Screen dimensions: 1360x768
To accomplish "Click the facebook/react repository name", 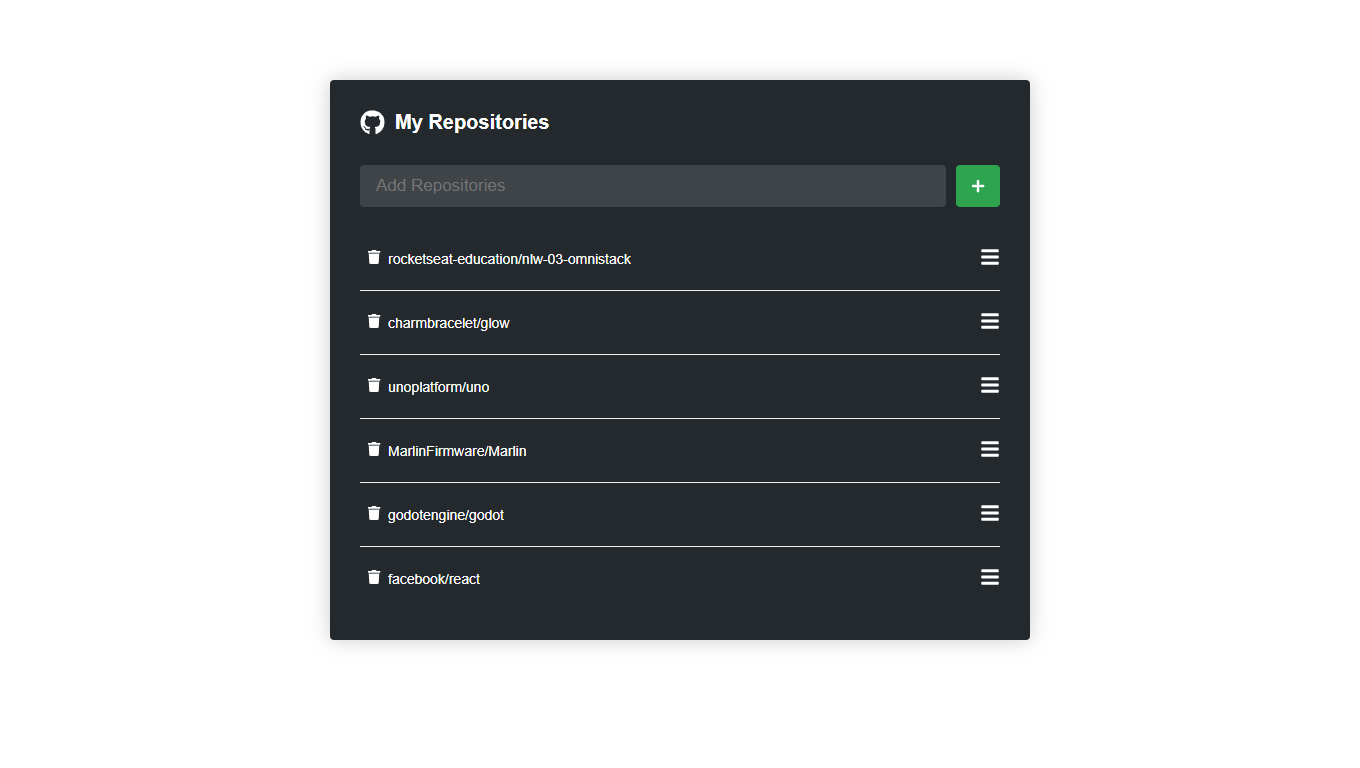I will pos(434,579).
